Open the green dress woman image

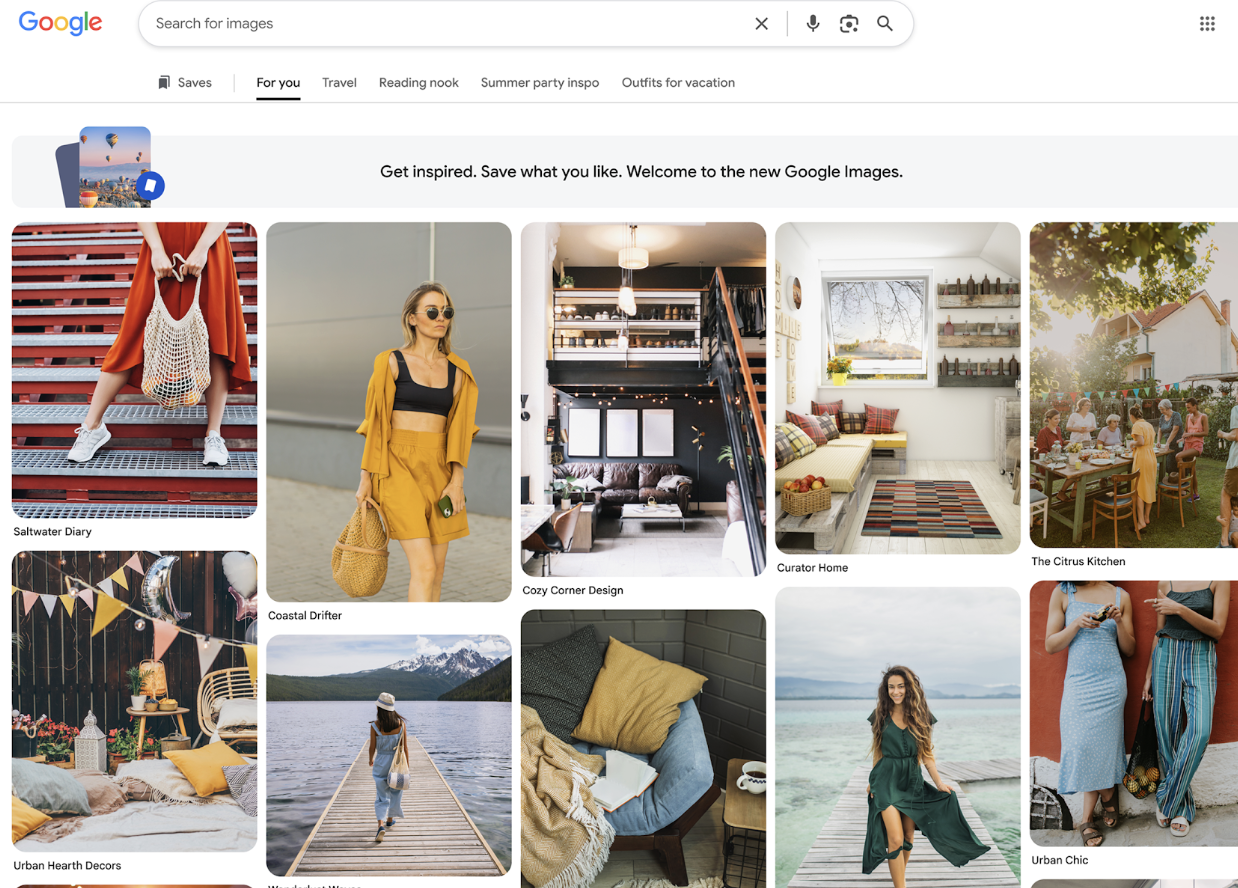click(898, 737)
